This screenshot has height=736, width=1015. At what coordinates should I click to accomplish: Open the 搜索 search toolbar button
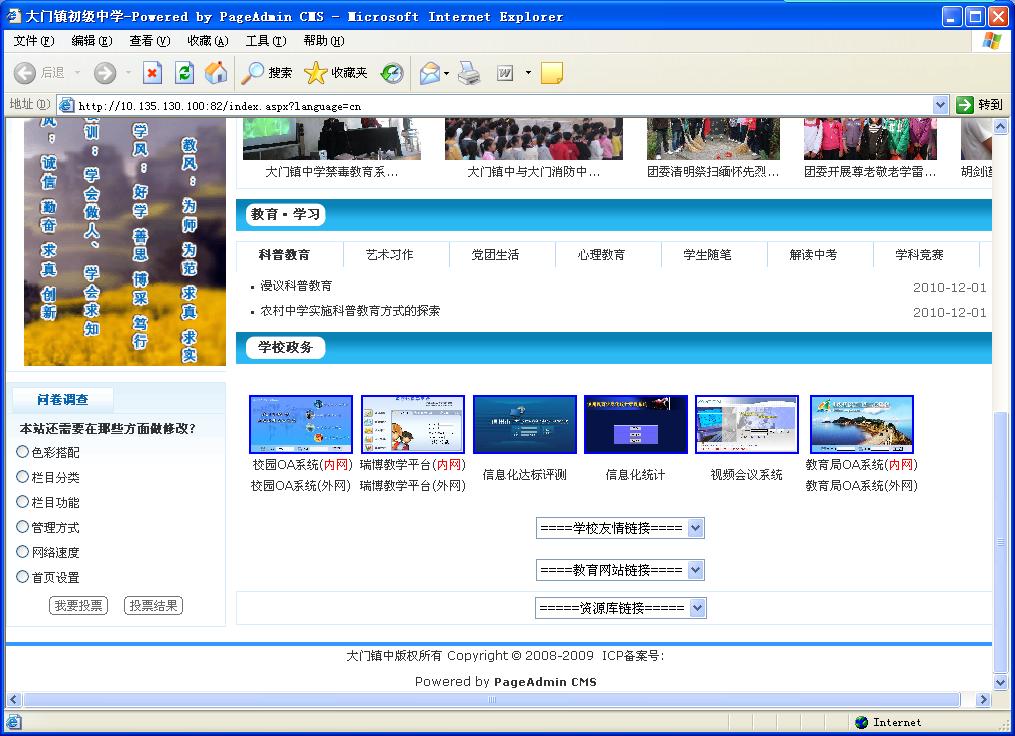point(267,73)
